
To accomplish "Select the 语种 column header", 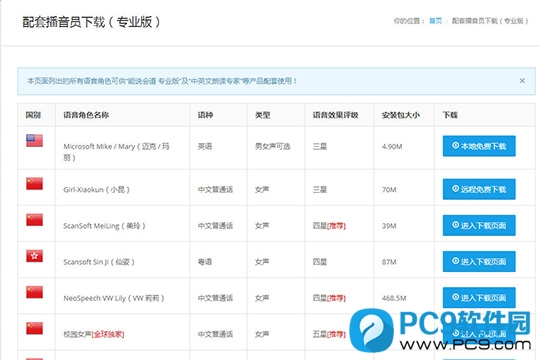I will pos(205,115).
